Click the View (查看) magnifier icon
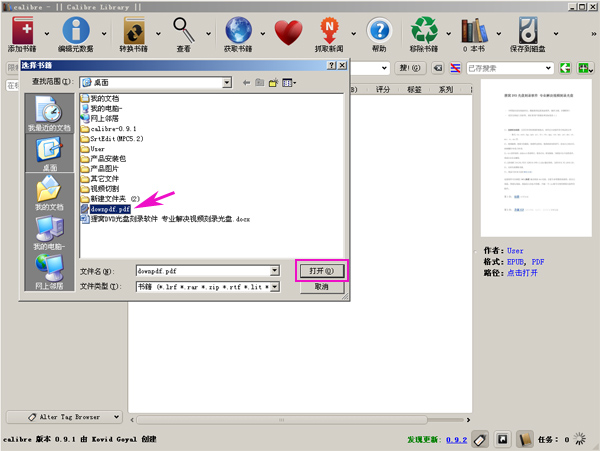Viewport: 600px width, 451px height. (184, 30)
